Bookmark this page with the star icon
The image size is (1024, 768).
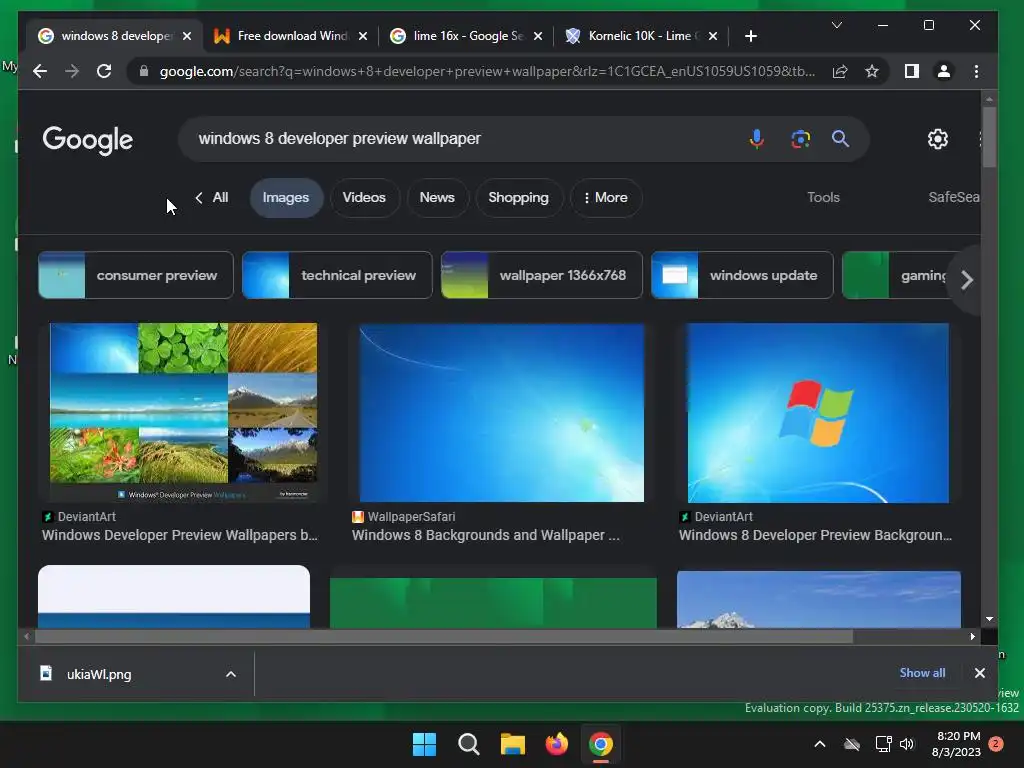(872, 71)
